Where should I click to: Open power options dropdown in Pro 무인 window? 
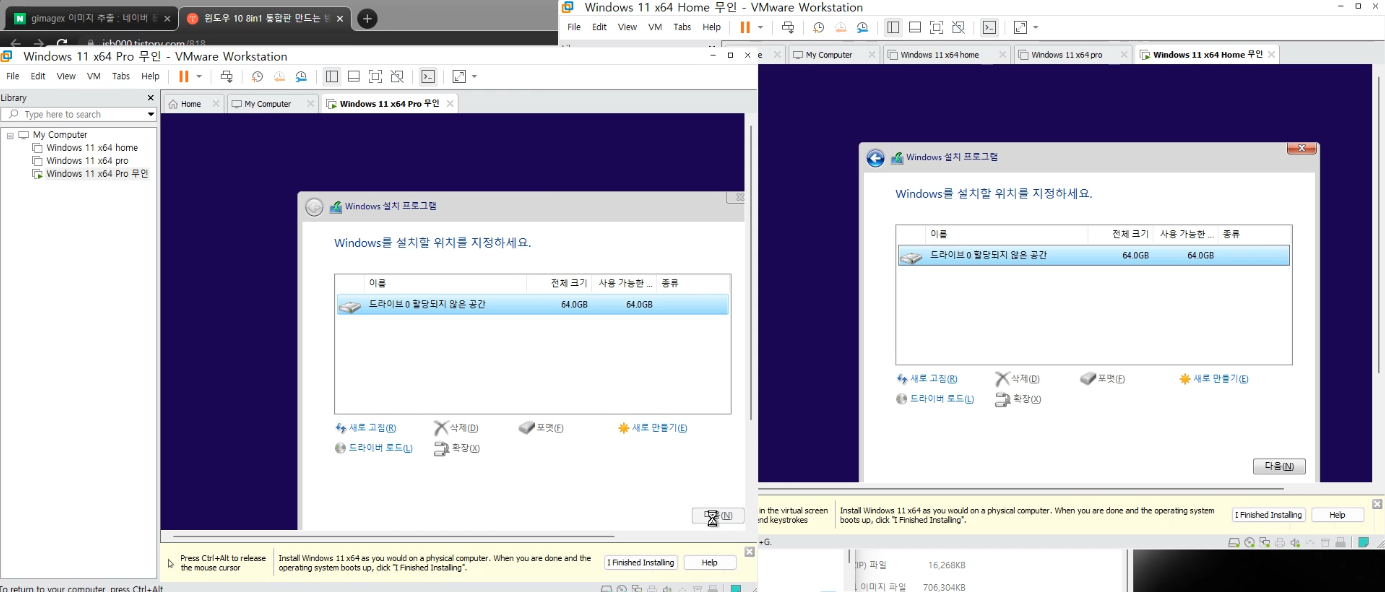pos(199,76)
